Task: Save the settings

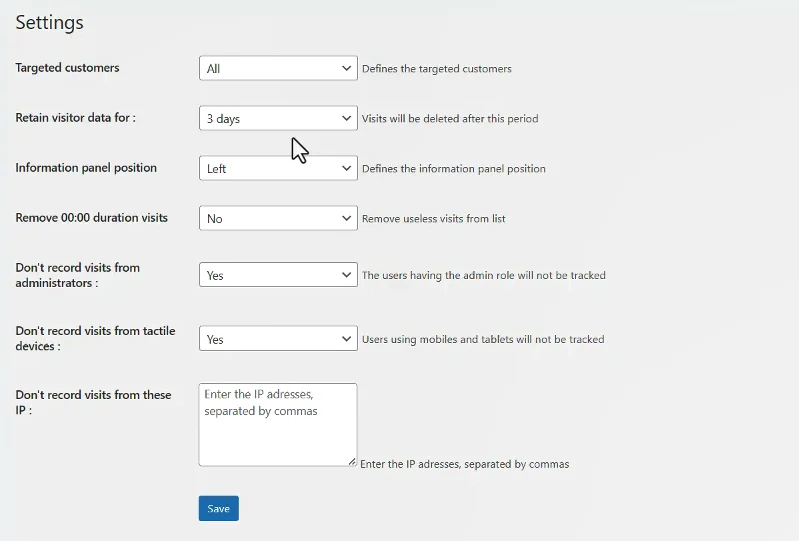Action: point(219,508)
